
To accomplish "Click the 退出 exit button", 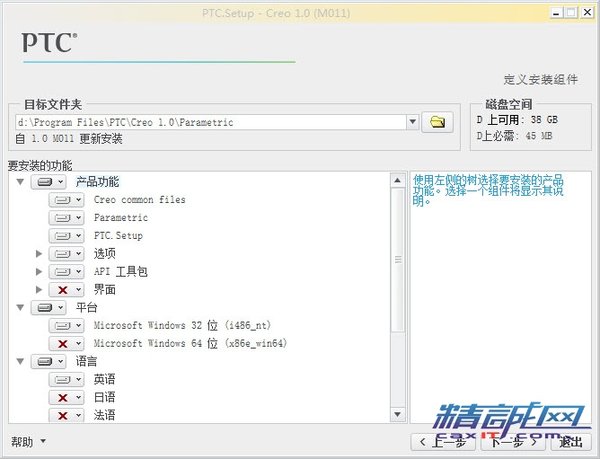I will [x=571, y=442].
